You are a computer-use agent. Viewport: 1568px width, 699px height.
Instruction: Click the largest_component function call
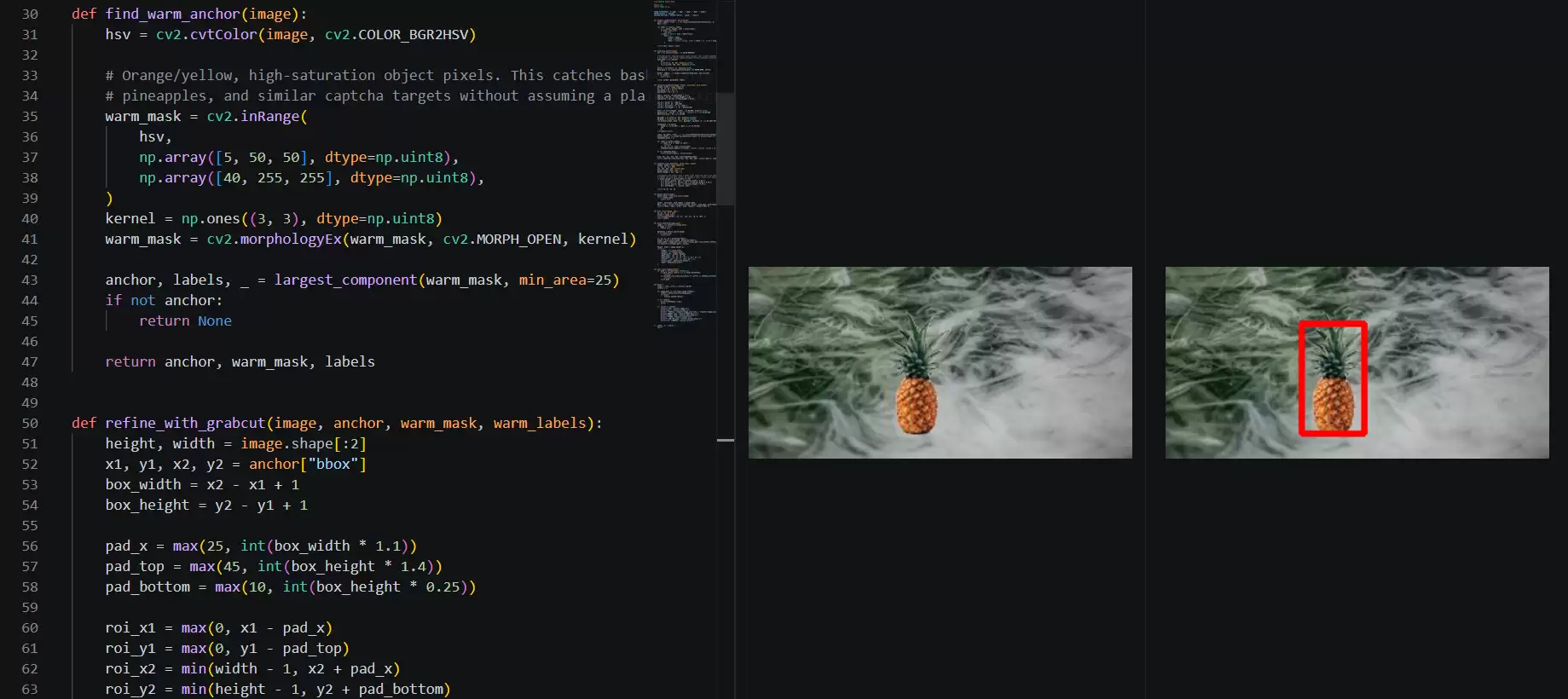click(345, 280)
